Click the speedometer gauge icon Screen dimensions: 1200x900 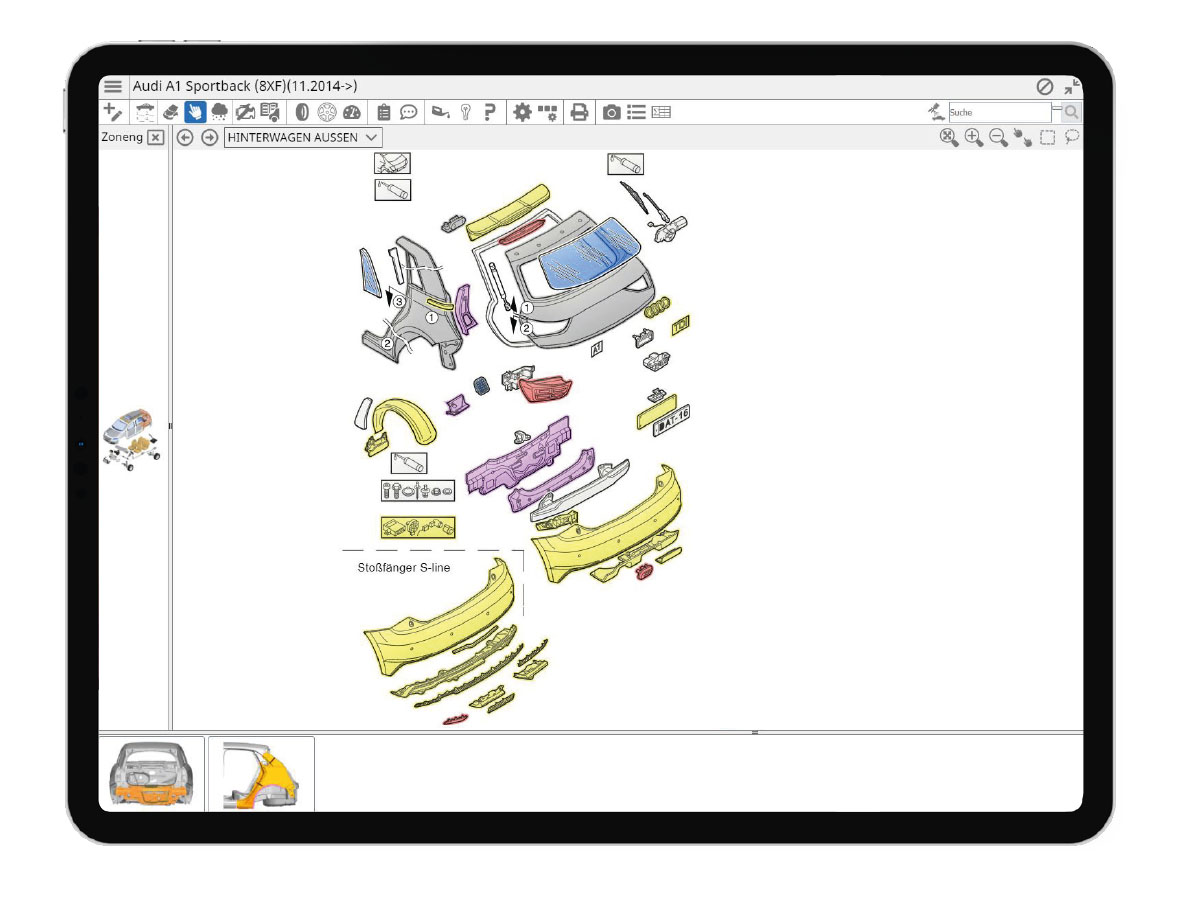pos(351,112)
